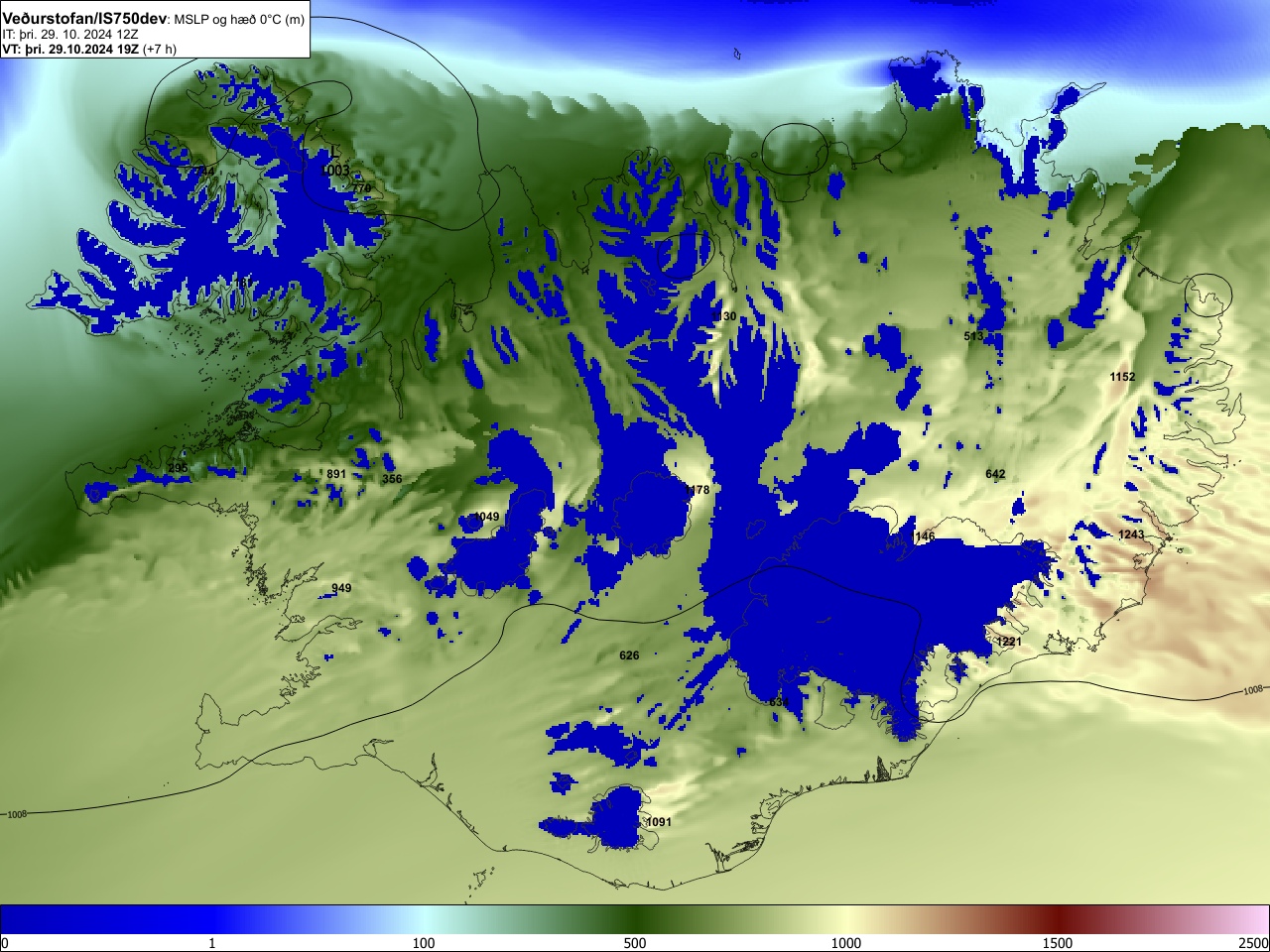The height and width of the screenshot is (952, 1270).
Task: Select the 'MSLP og hæð 0°C (m)' label
Action: pos(239,20)
